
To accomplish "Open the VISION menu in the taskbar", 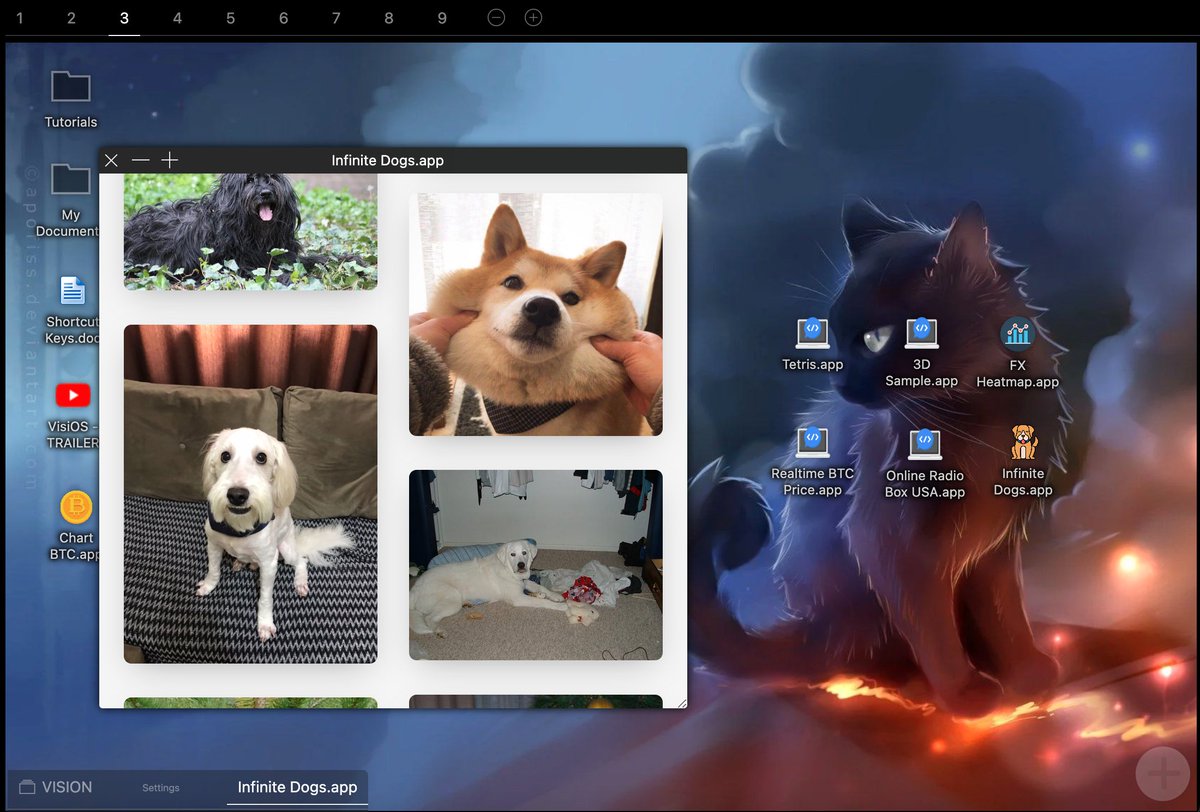I will point(56,787).
